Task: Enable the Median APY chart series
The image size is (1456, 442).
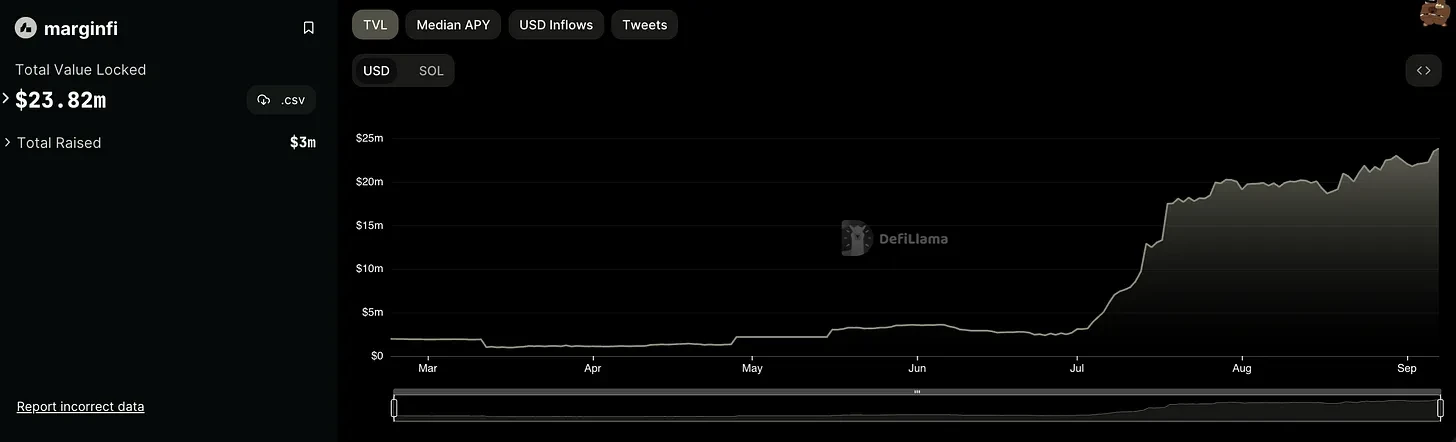Action: tap(453, 25)
